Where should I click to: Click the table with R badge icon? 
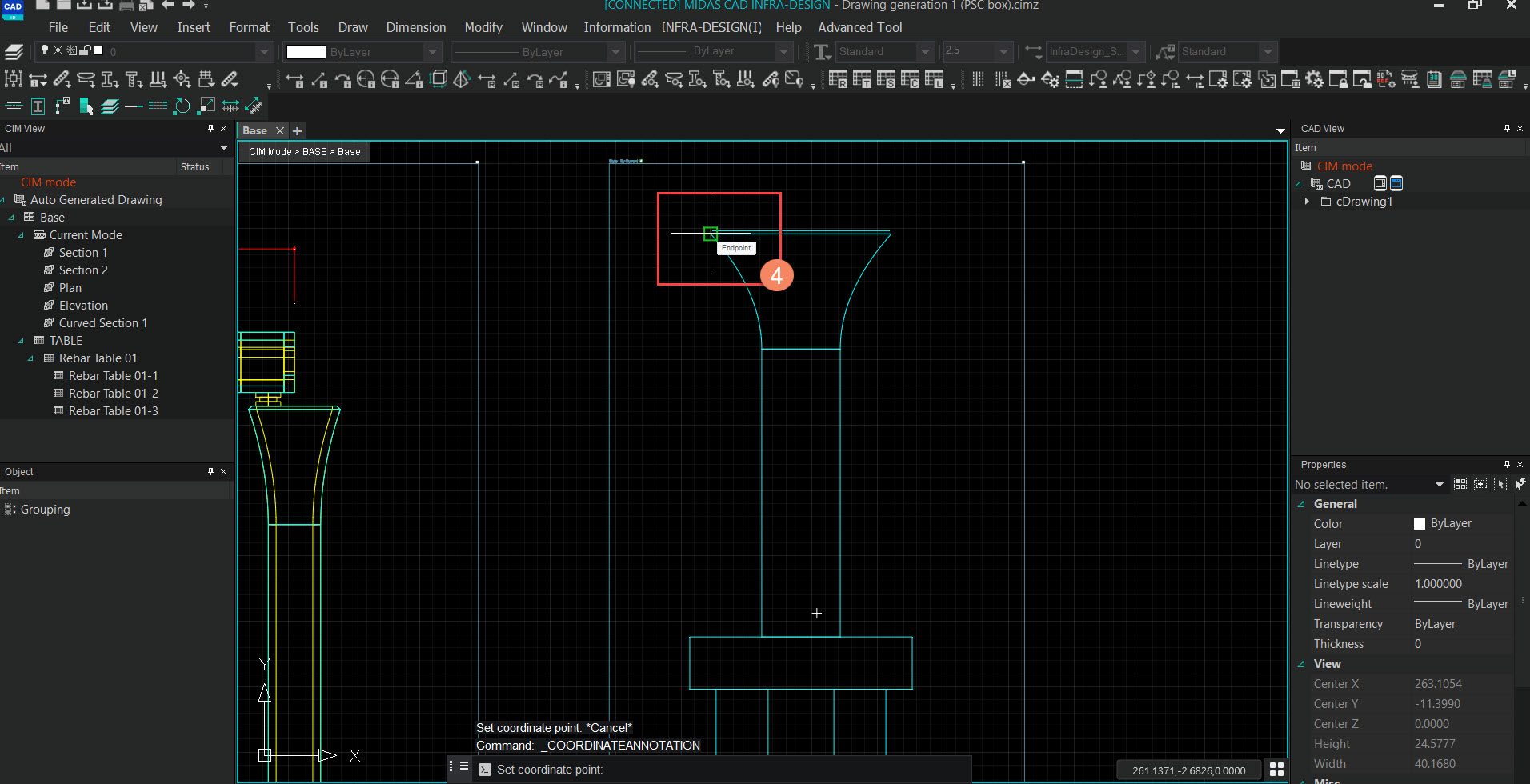(838, 79)
